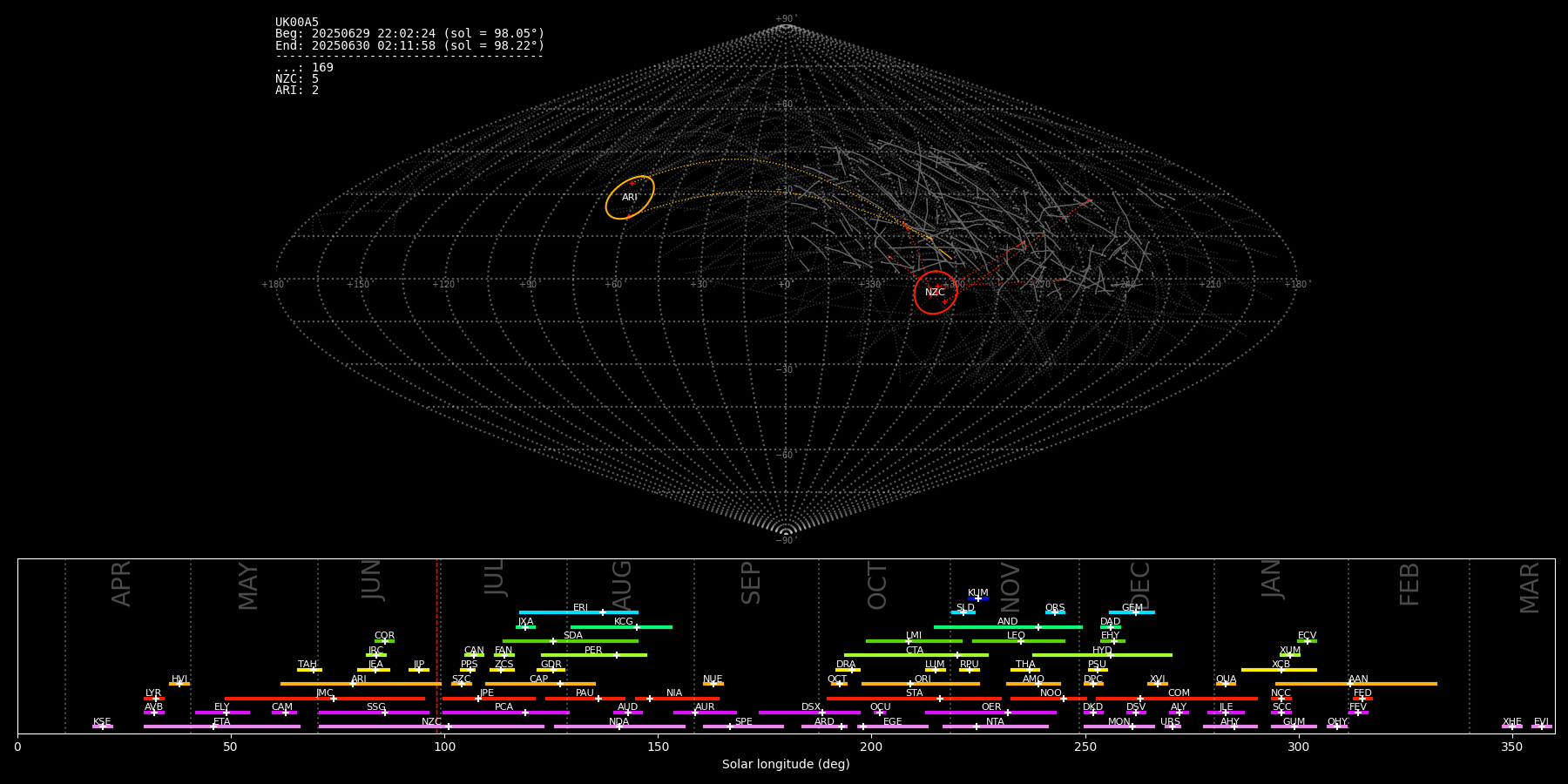Screen dimensions: 1568x784
Task: Click the COR shower label
Action: (x=384, y=636)
